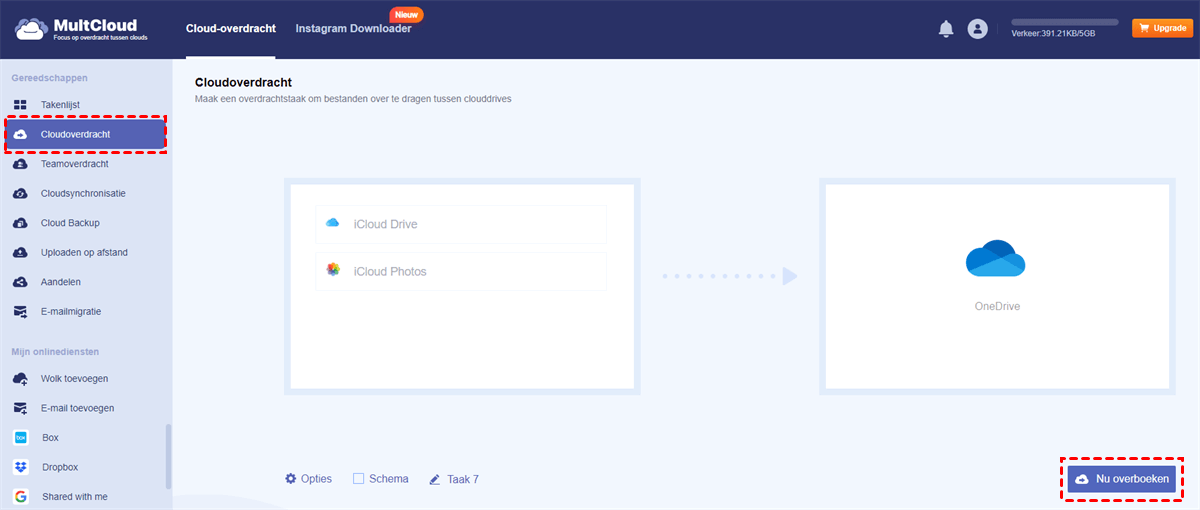Click the Nu overboeken button

point(1121,479)
